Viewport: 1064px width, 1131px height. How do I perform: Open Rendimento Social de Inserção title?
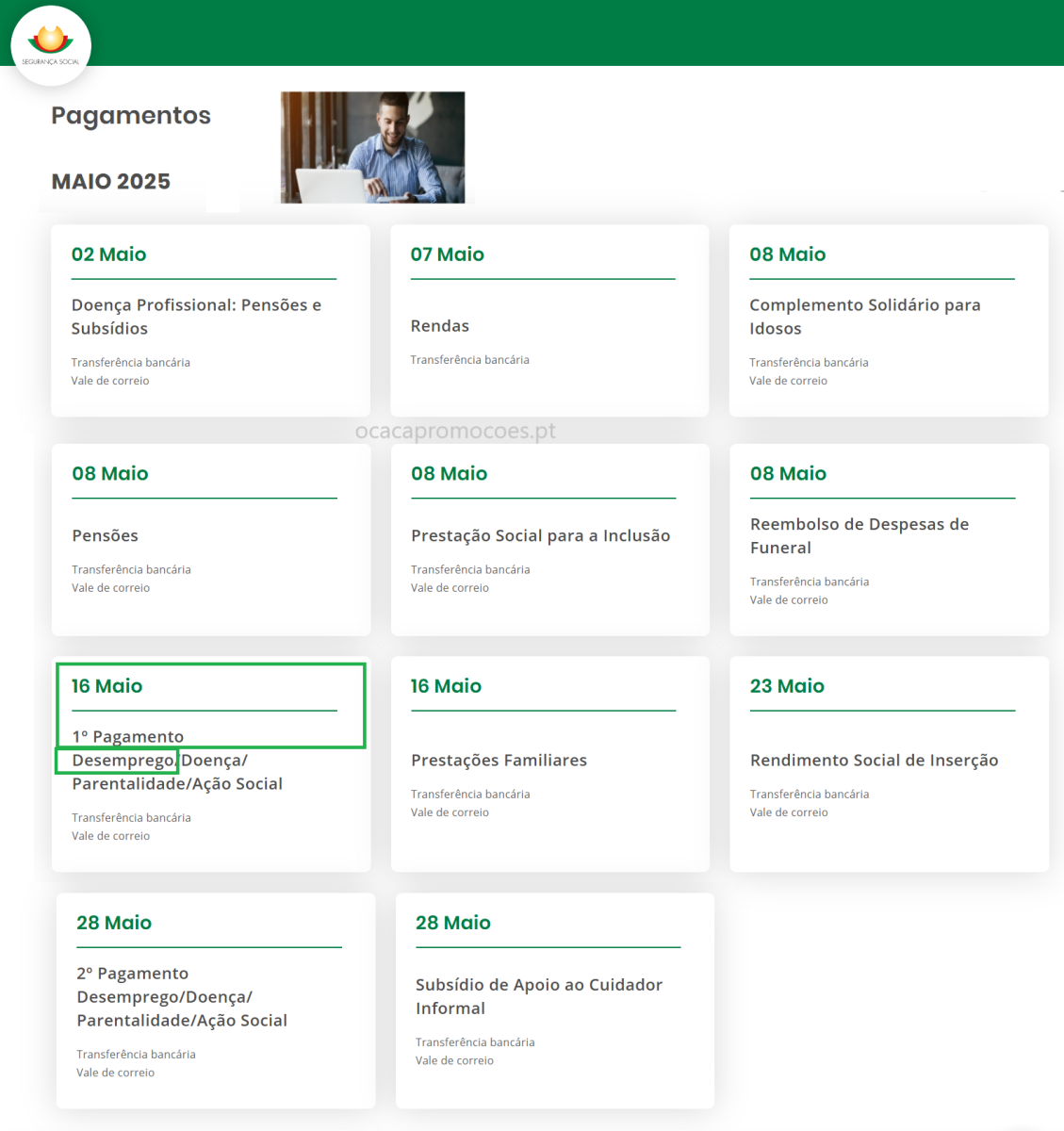875,761
